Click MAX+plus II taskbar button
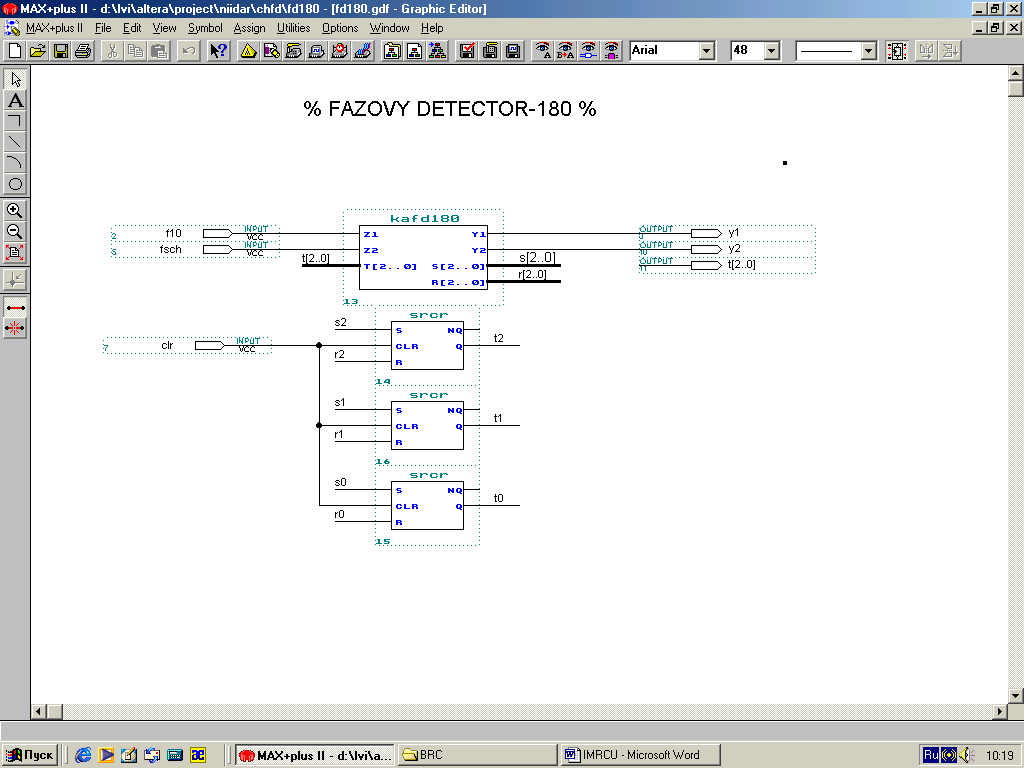 pyautogui.click(x=315, y=755)
